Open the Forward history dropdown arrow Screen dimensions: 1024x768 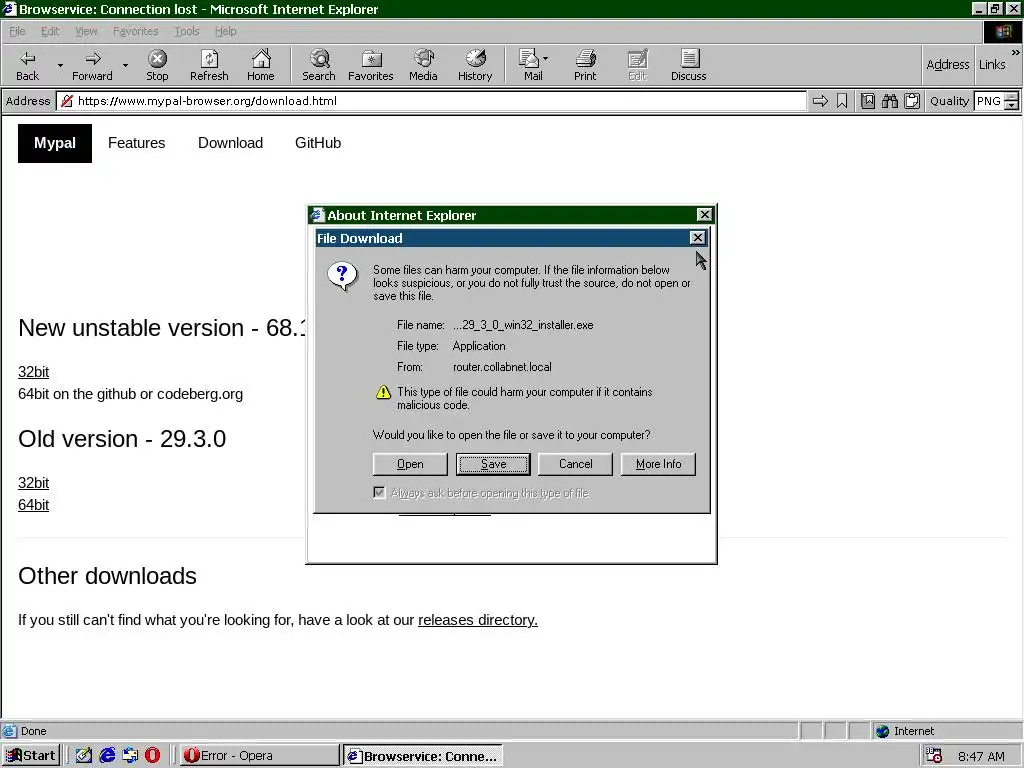(x=125, y=65)
